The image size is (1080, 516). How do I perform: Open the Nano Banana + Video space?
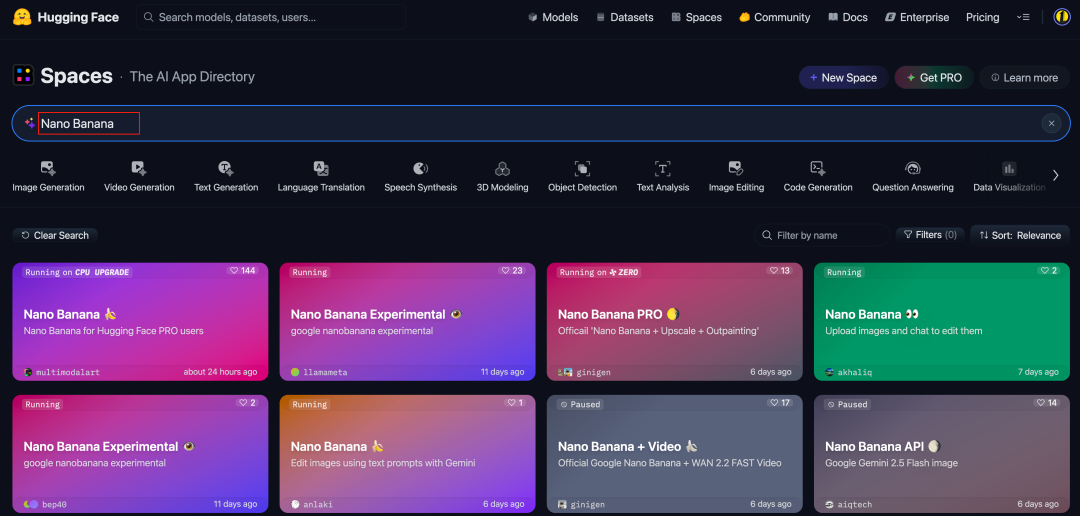pyautogui.click(x=675, y=453)
